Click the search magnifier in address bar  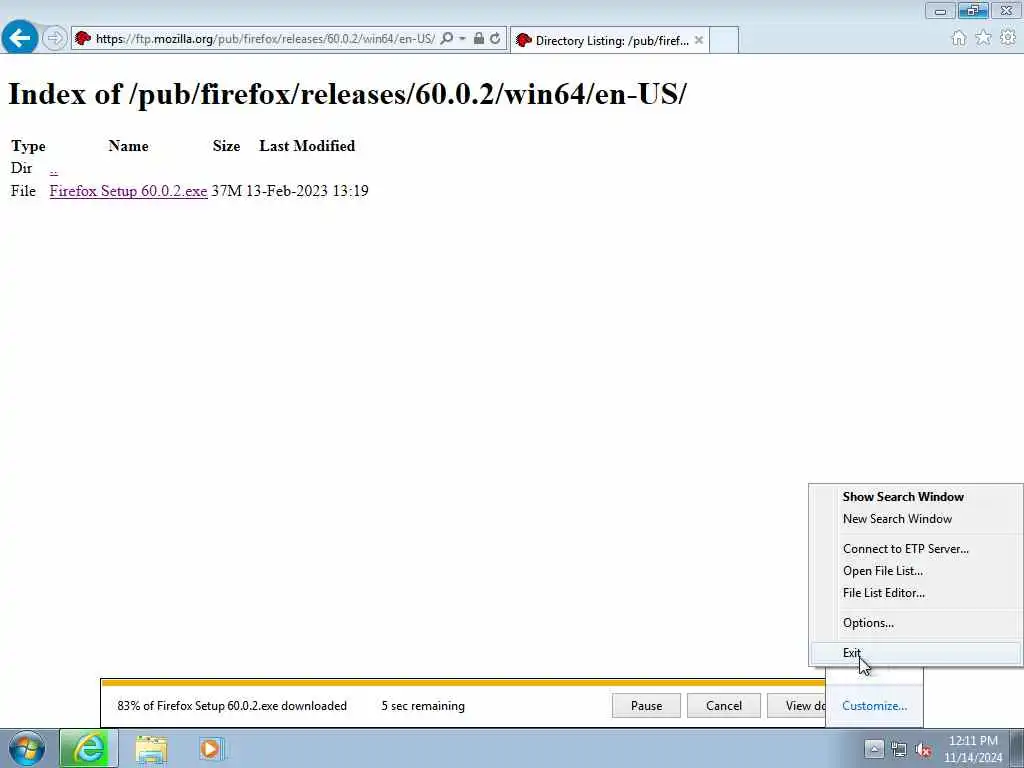point(447,39)
